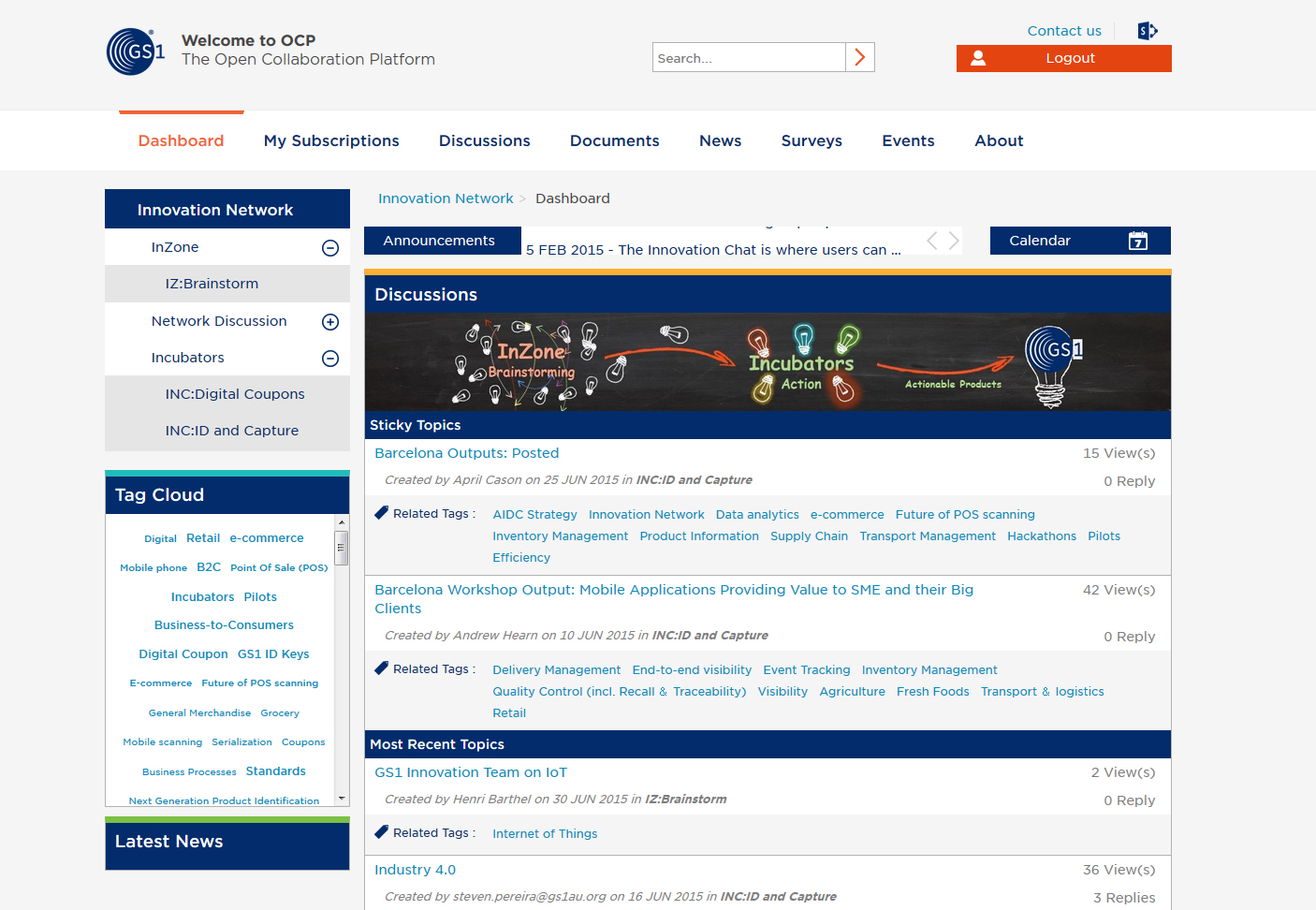Click the Efficiency tag
Screen dimensions: 1316x910
coord(521,558)
